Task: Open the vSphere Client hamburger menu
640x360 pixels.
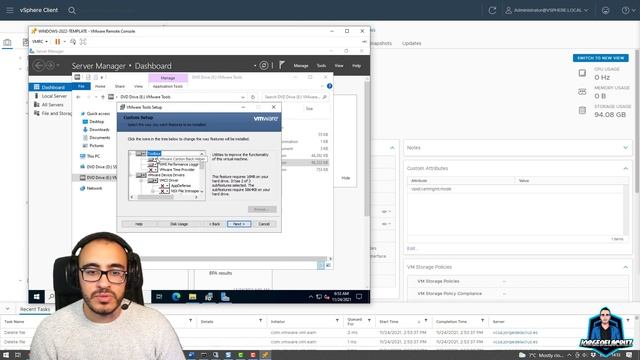Action: point(10,10)
